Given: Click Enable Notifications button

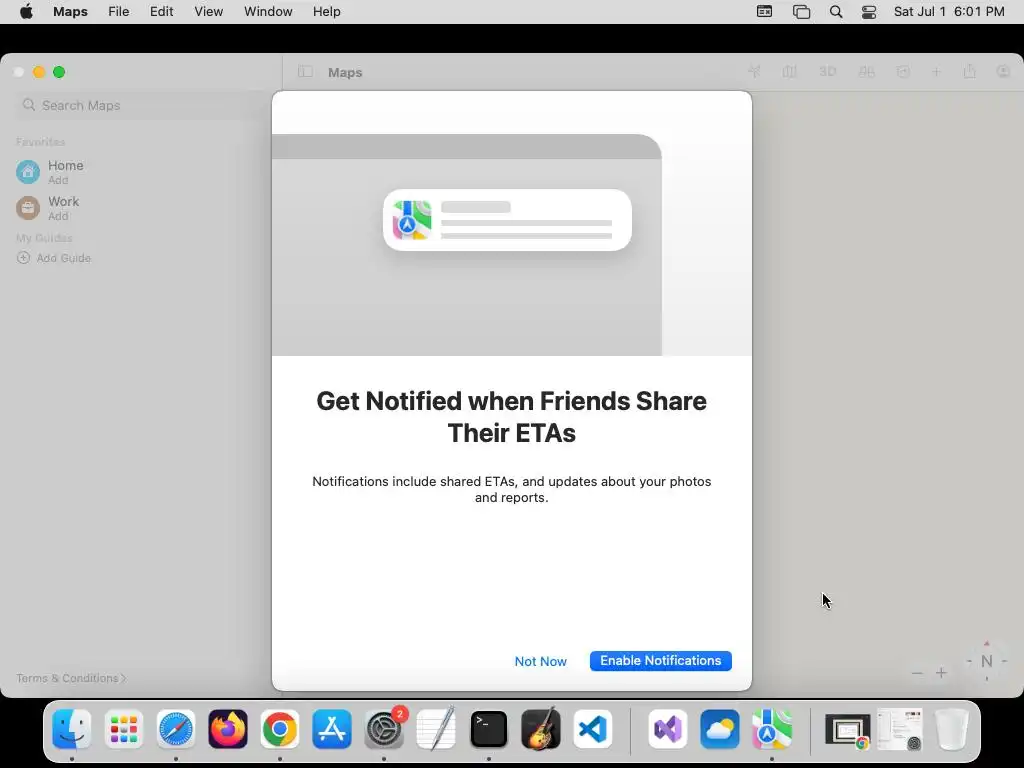Looking at the screenshot, I should pos(660,661).
